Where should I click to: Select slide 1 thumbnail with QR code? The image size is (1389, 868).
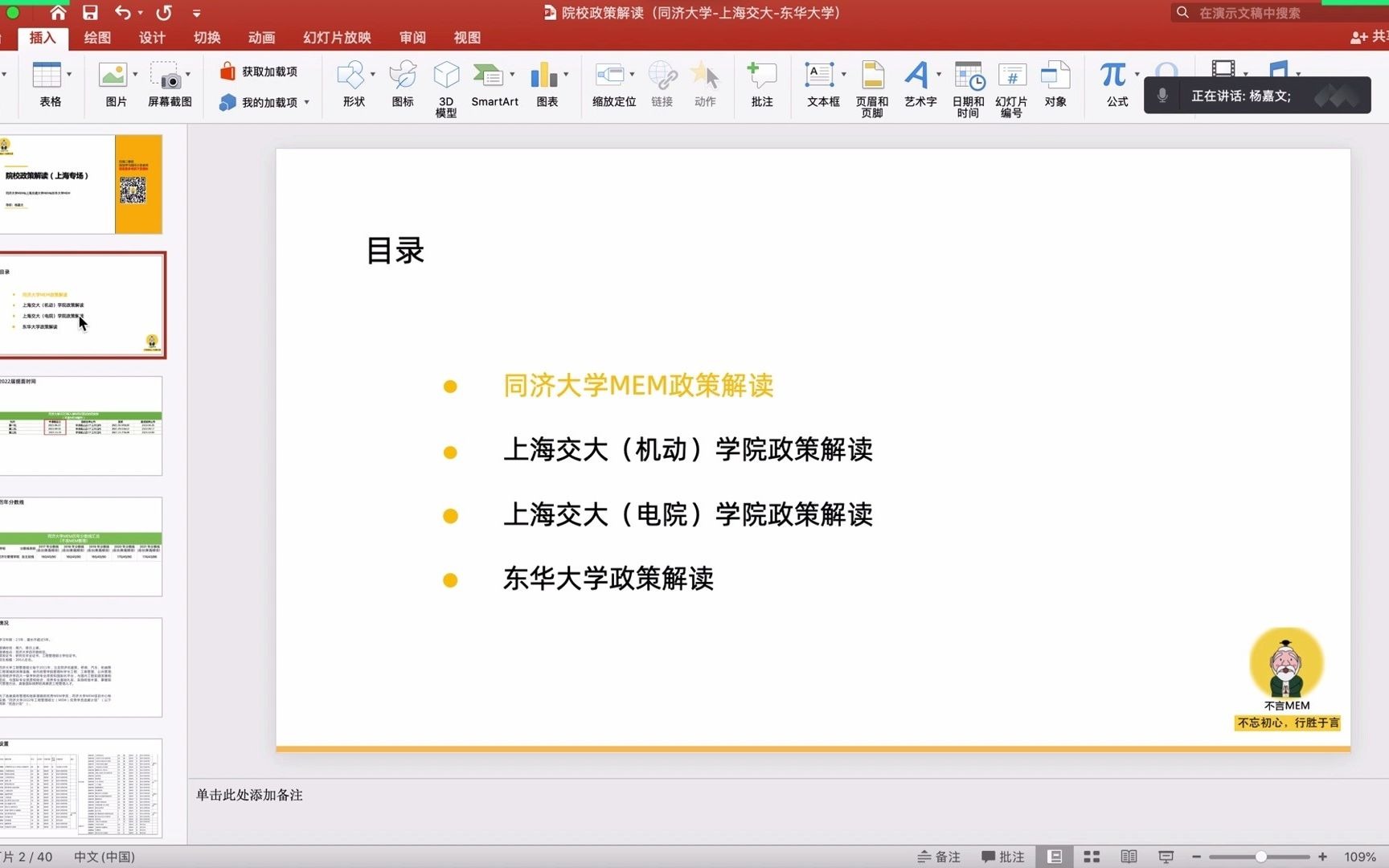click(80, 184)
